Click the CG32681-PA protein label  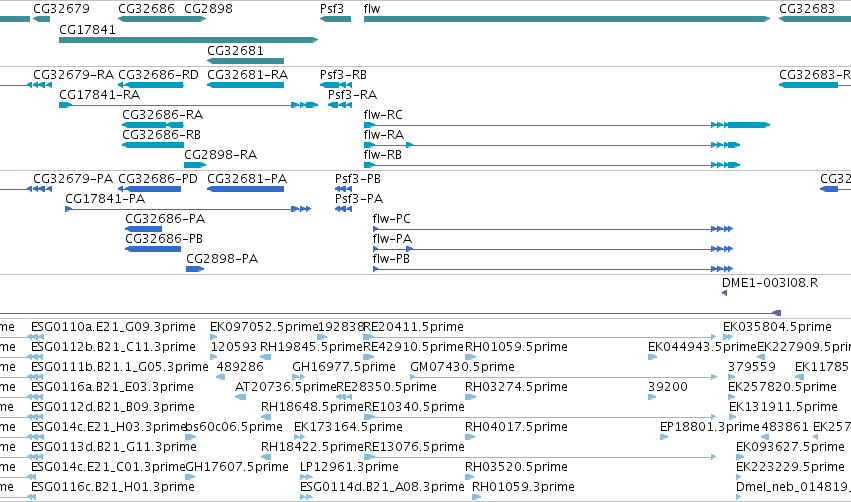click(247, 179)
